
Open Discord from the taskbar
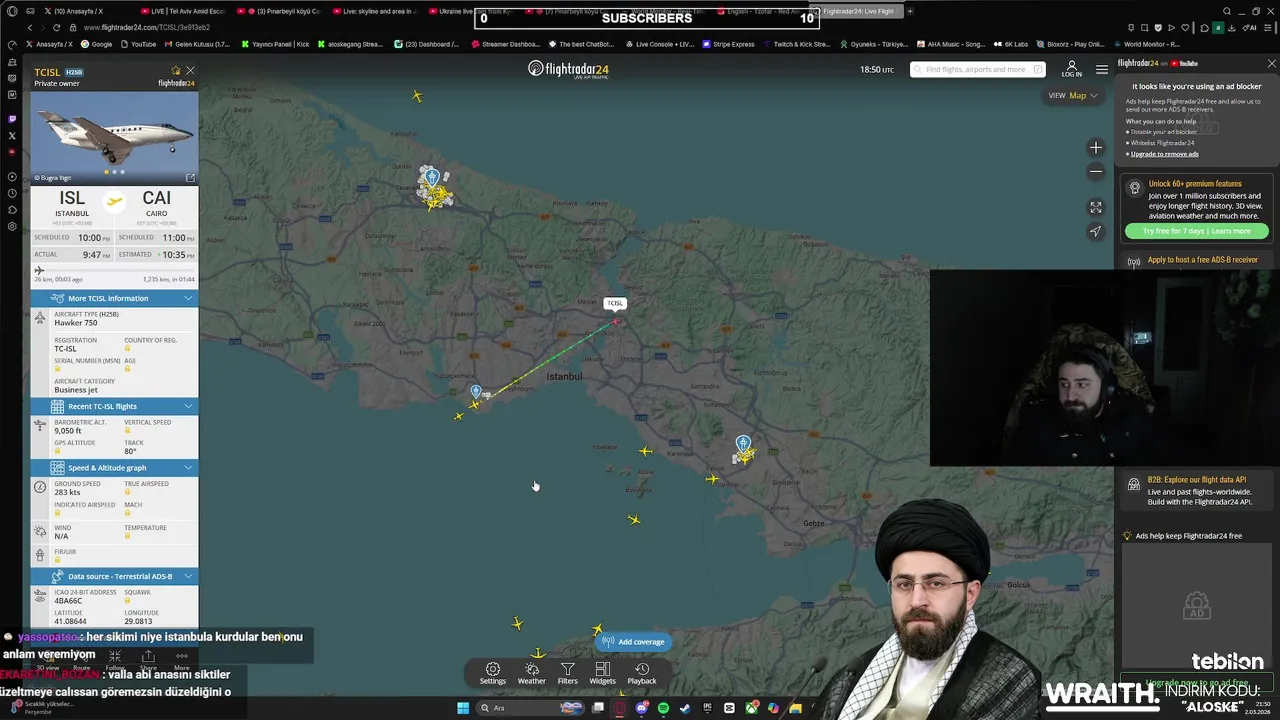[x=641, y=708]
